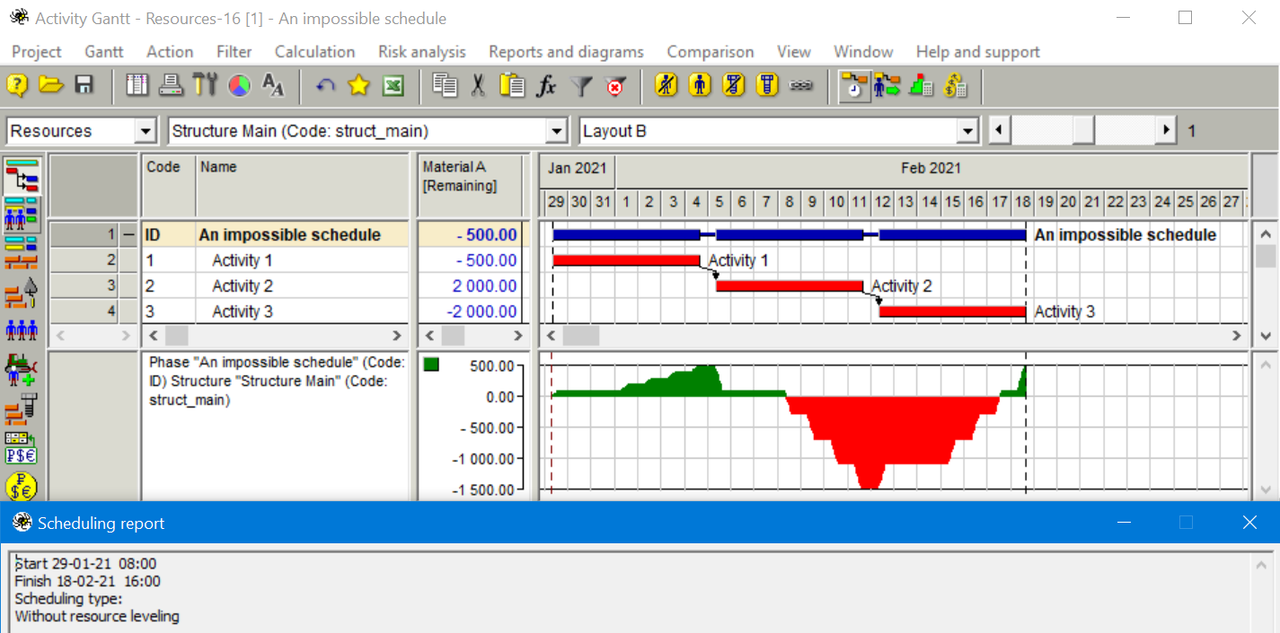The image size is (1280, 633).
Task: Click the crossed-out bolt material icon
Action: [x=734, y=86]
